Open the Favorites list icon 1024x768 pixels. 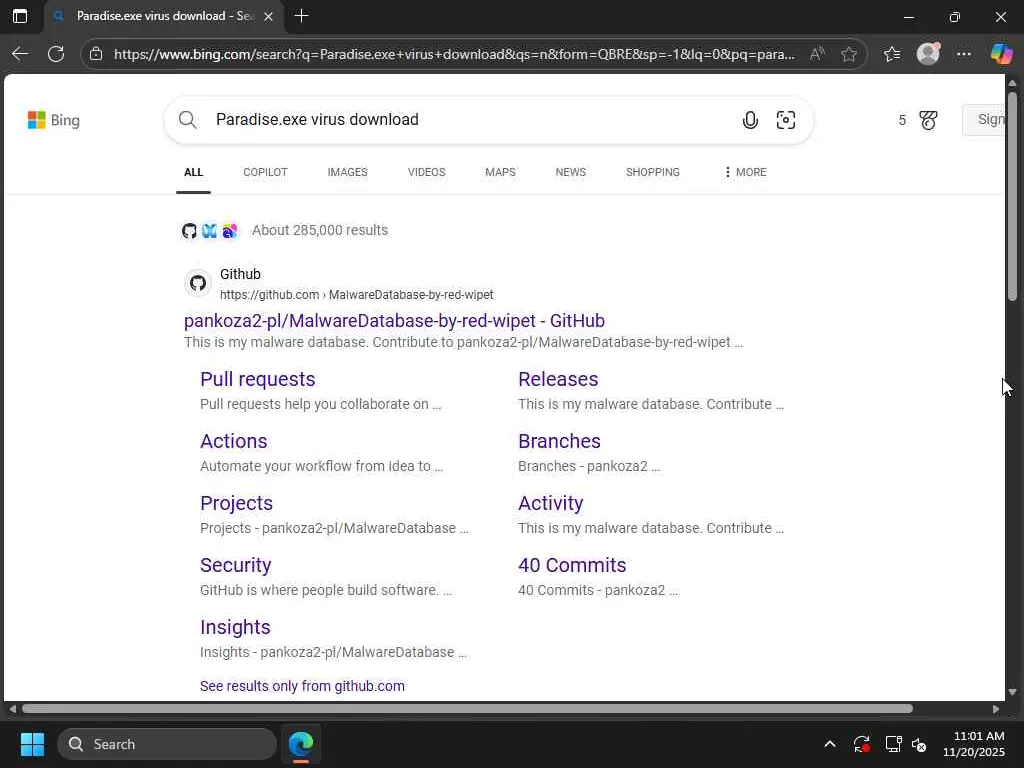tap(891, 54)
